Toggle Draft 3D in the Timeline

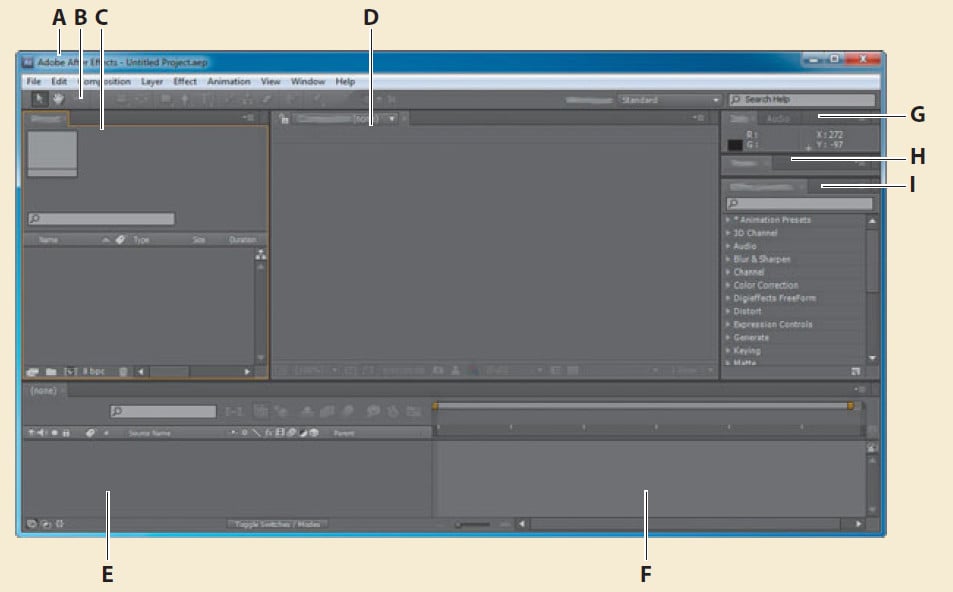(x=281, y=411)
